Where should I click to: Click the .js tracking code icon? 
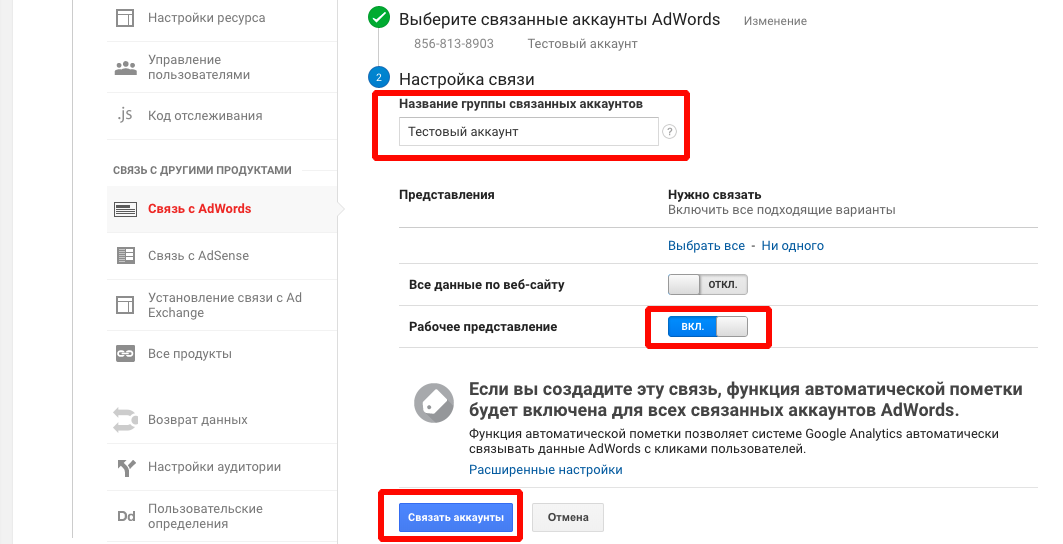125,115
